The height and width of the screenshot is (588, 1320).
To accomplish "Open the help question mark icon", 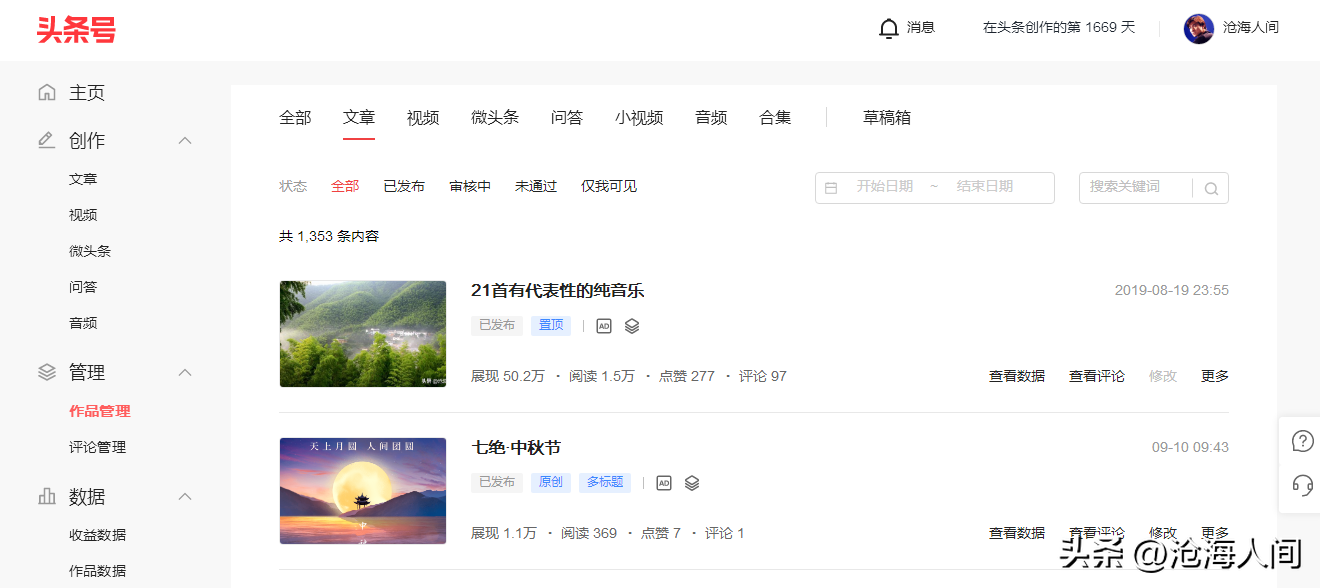I will point(1302,441).
